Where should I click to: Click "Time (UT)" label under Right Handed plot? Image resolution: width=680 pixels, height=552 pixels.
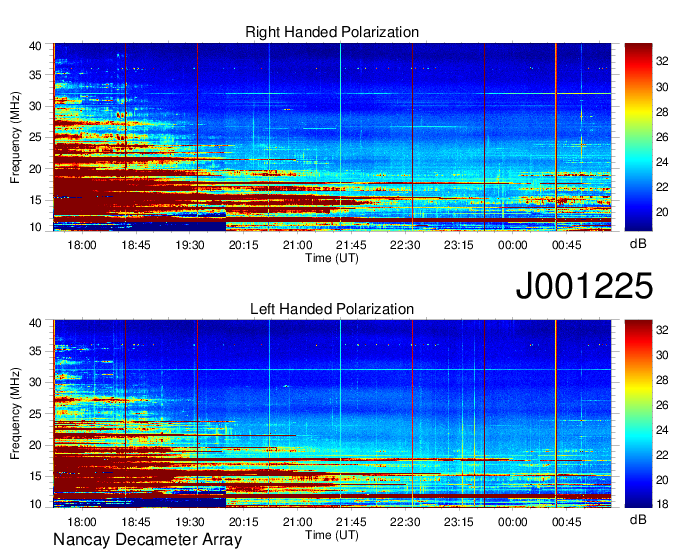pyautogui.click(x=332, y=258)
